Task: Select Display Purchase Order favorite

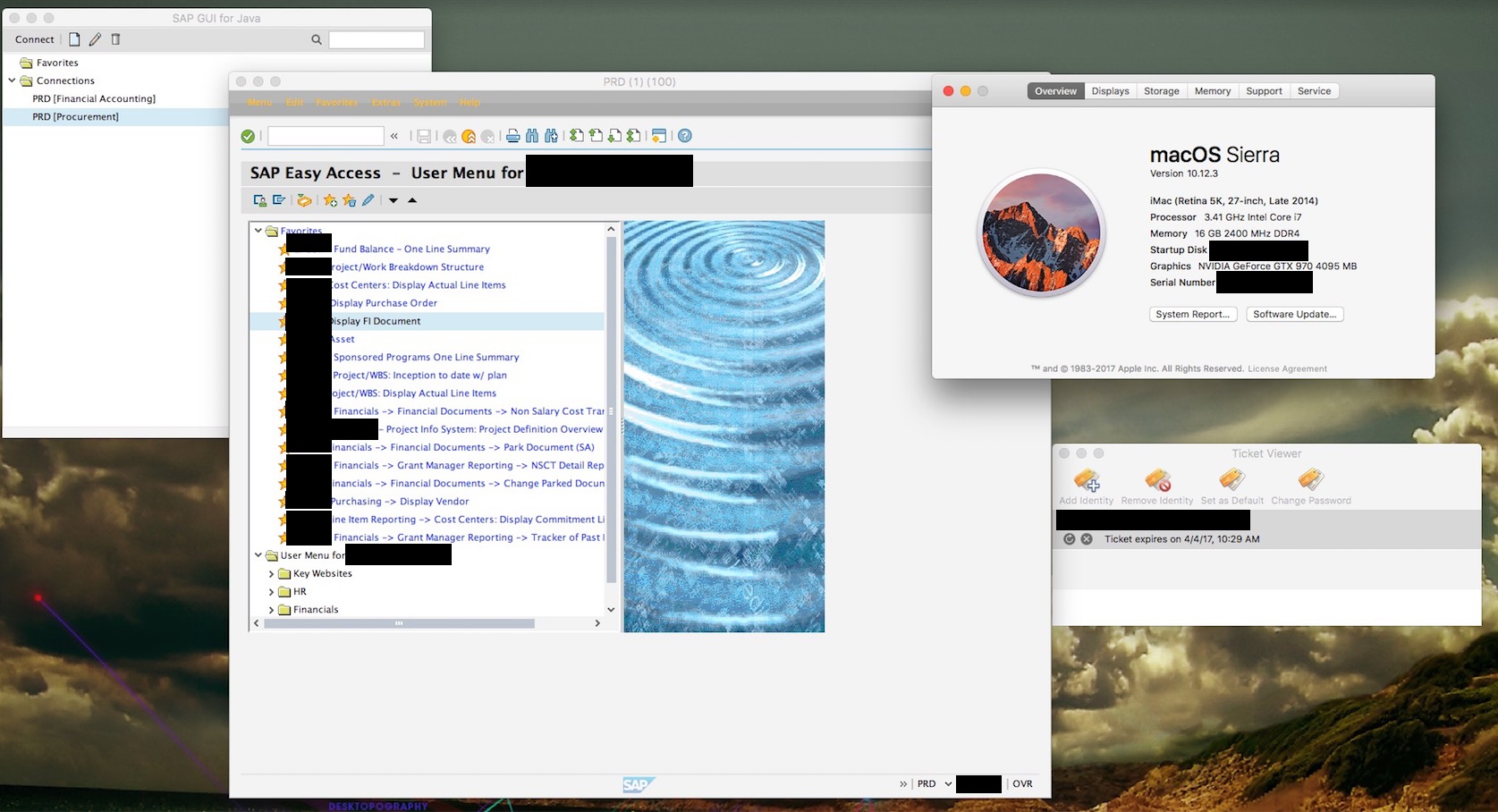Action: pyautogui.click(x=385, y=303)
